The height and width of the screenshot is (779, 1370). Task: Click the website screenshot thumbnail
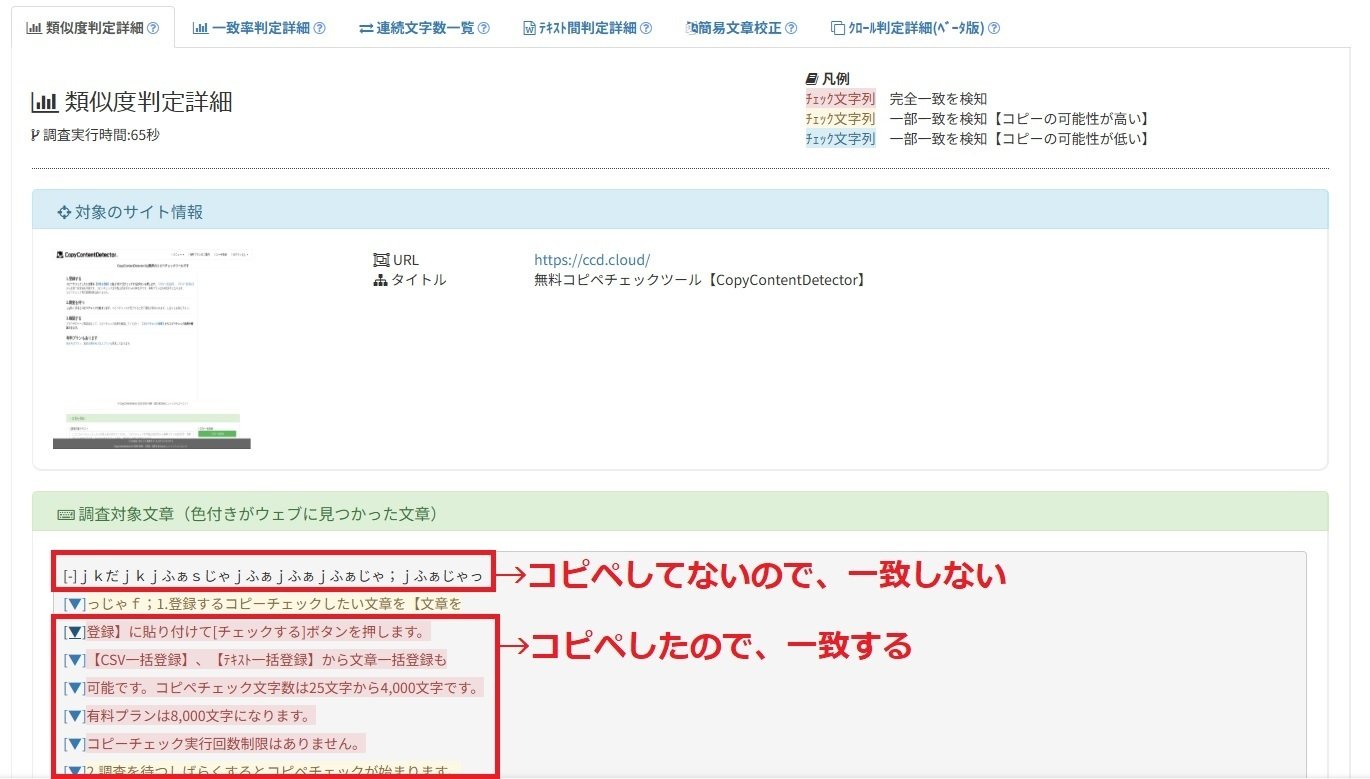151,348
